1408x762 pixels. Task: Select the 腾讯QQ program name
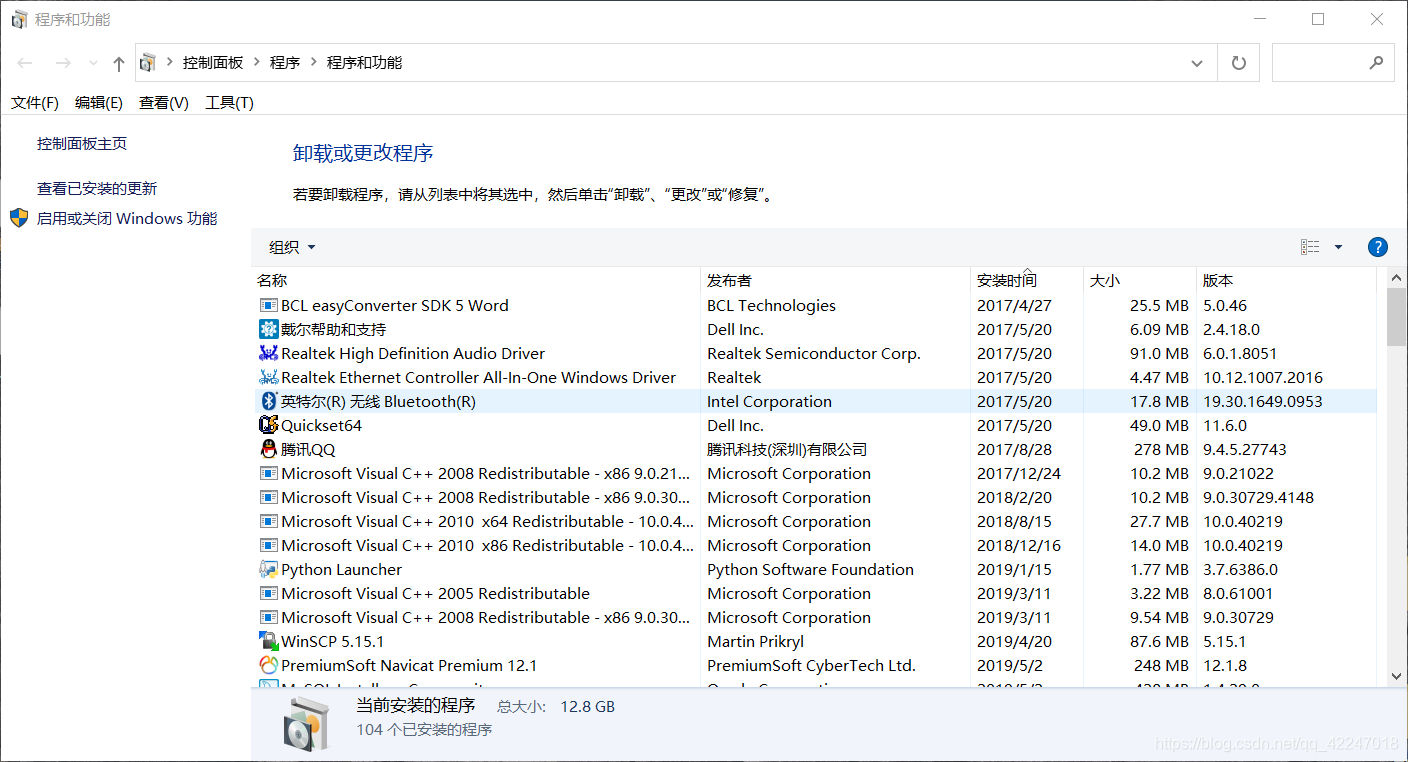coord(308,450)
